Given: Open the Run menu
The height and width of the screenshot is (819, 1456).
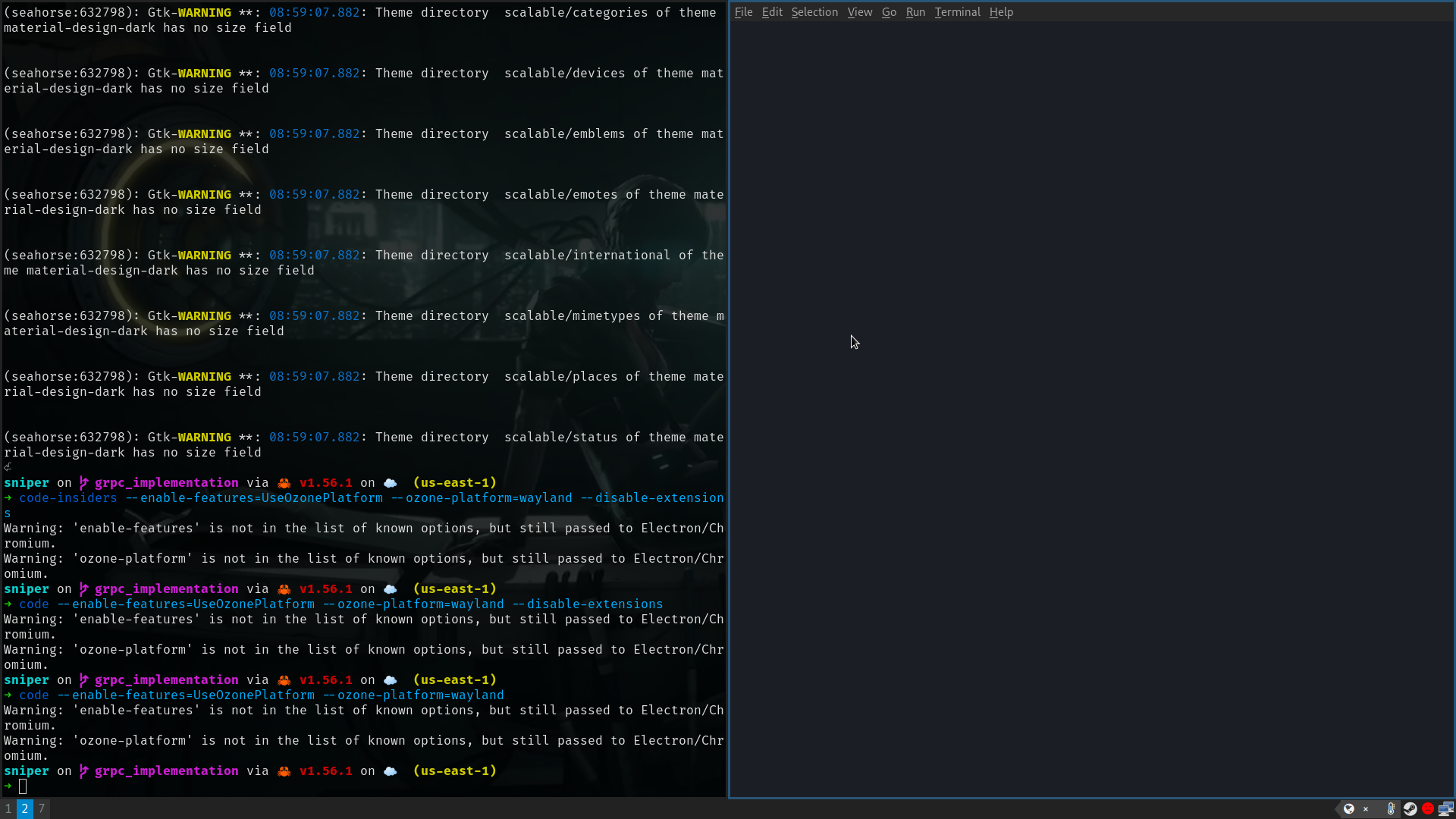Looking at the screenshot, I should (x=915, y=12).
